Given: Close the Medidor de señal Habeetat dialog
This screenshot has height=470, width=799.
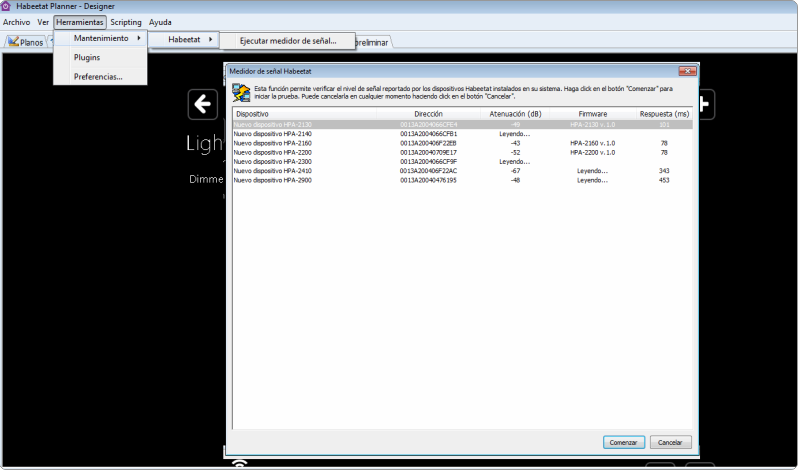Looking at the screenshot, I should (687, 71).
